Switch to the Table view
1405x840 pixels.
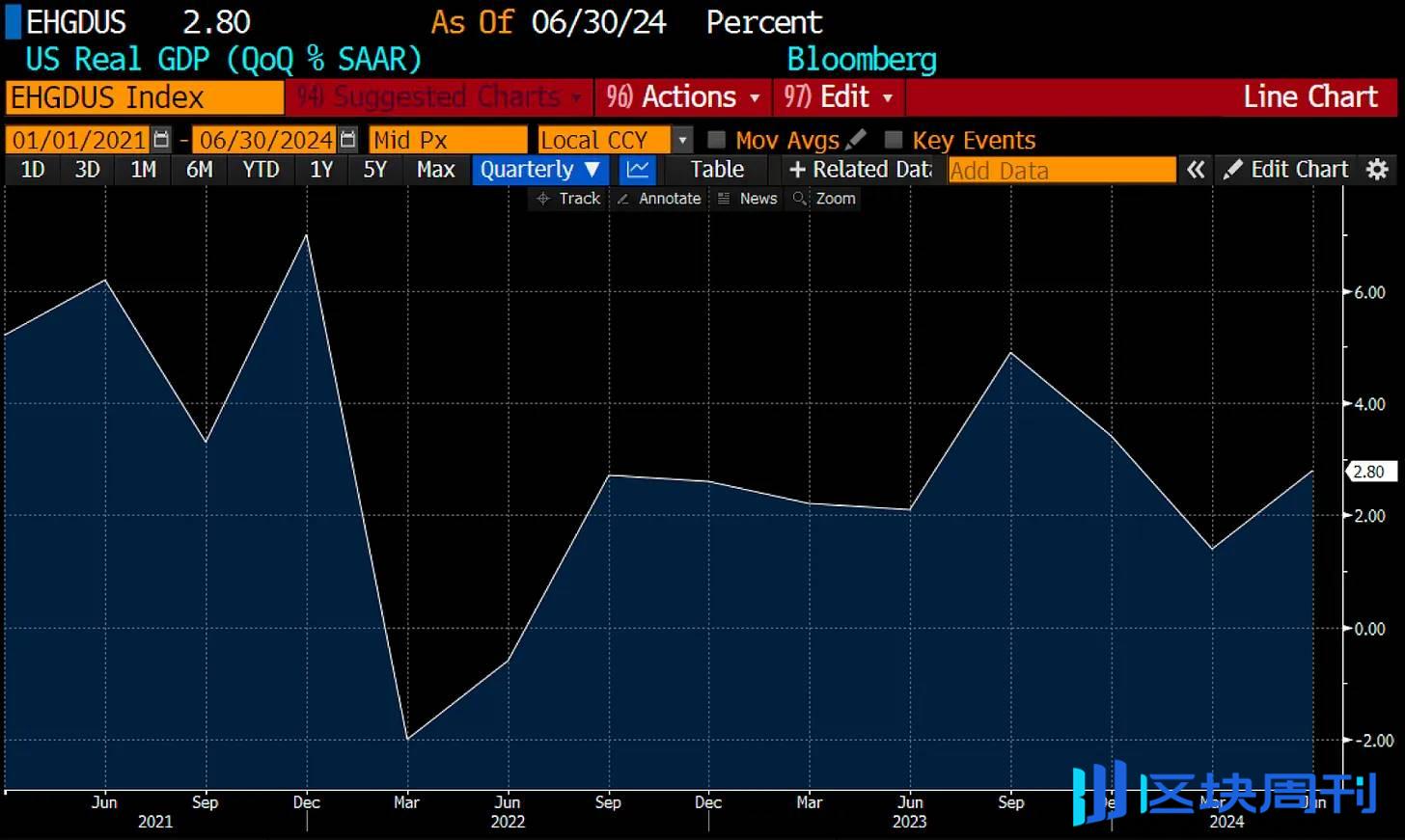[x=717, y=170]
